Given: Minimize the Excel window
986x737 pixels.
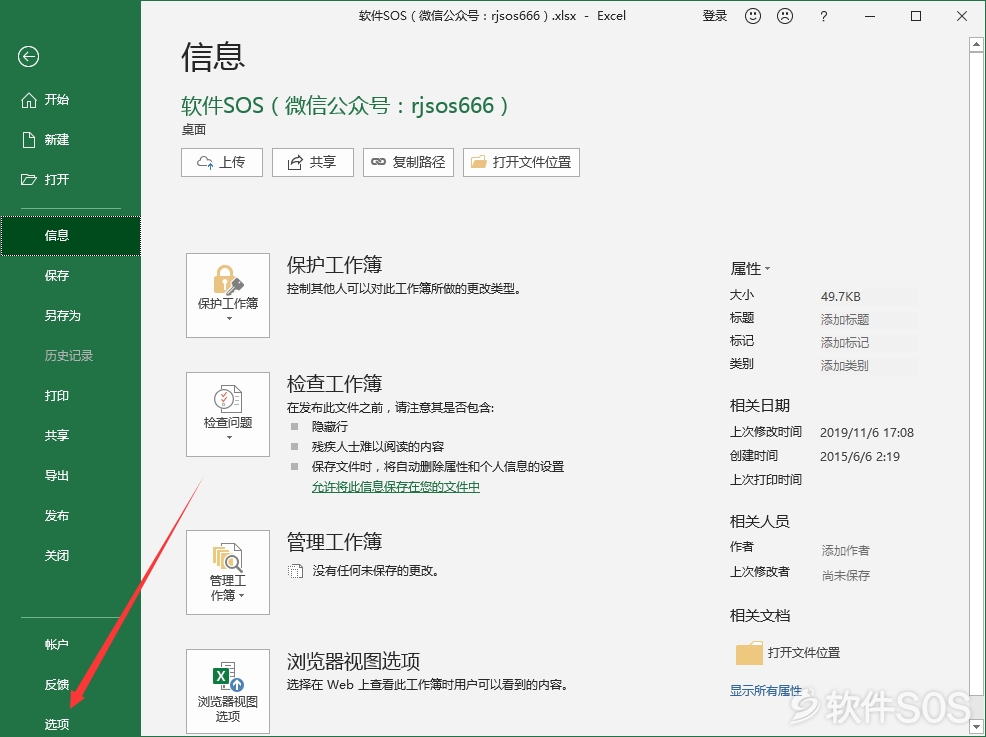Looking at the screenshot, I should coord(870,16).
